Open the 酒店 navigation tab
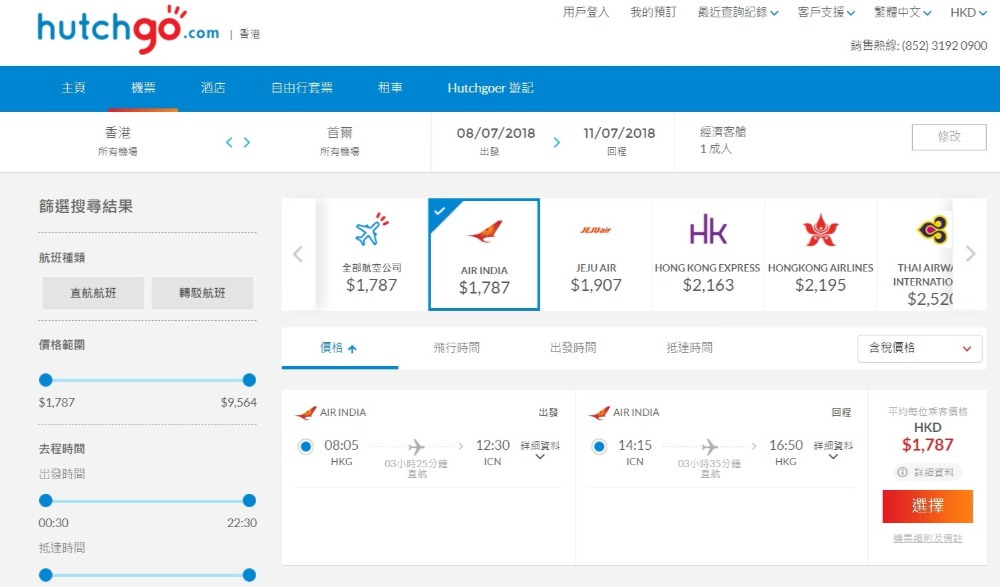 pos(213,88)
